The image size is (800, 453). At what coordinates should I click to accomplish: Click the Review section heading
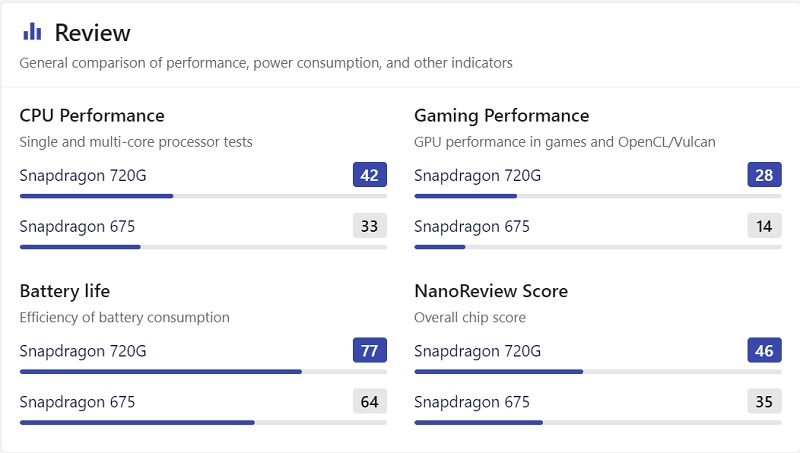(92, 33)
